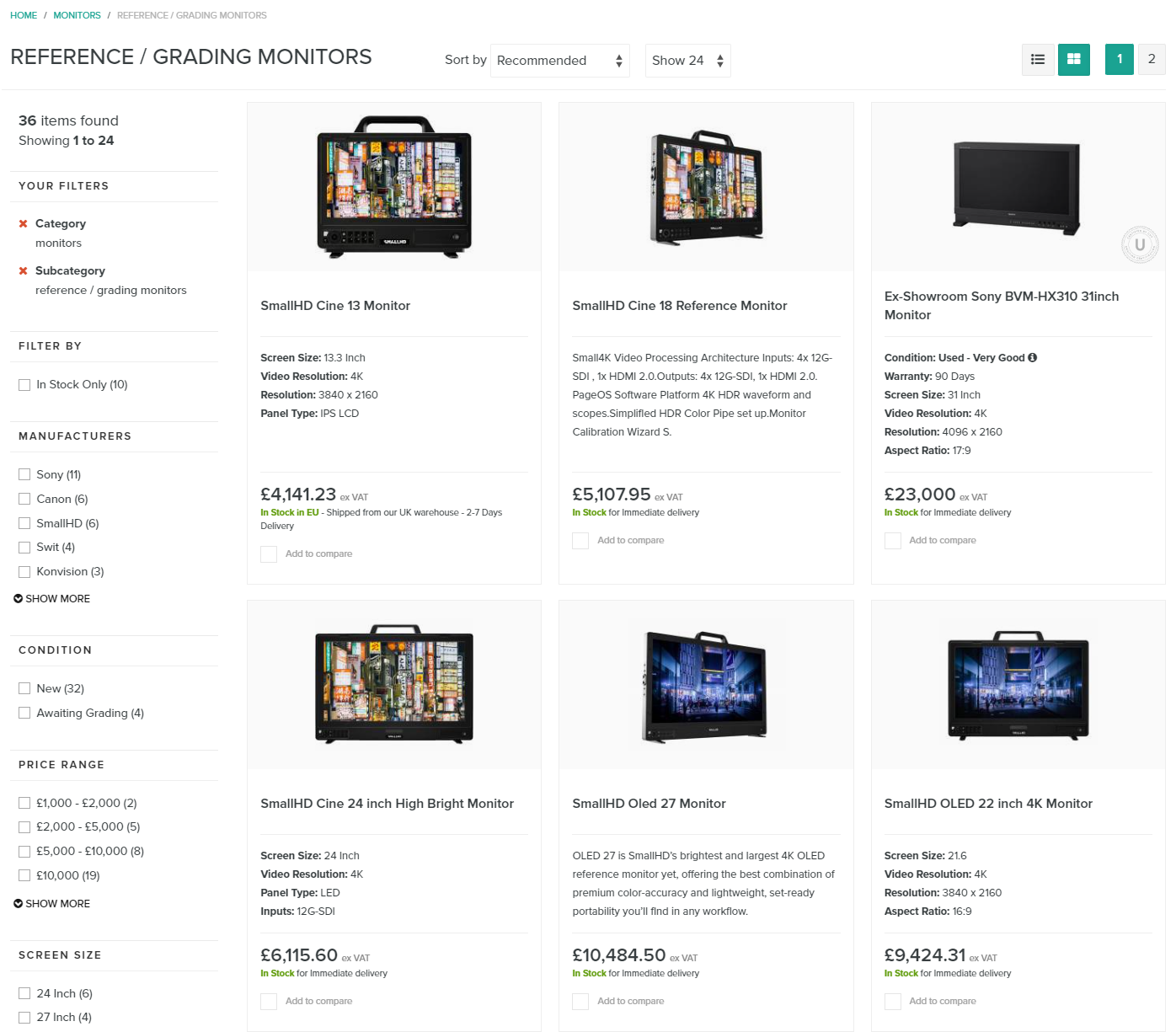
Task: Switch to list view layout
Action: click(x=1038, y=59)
